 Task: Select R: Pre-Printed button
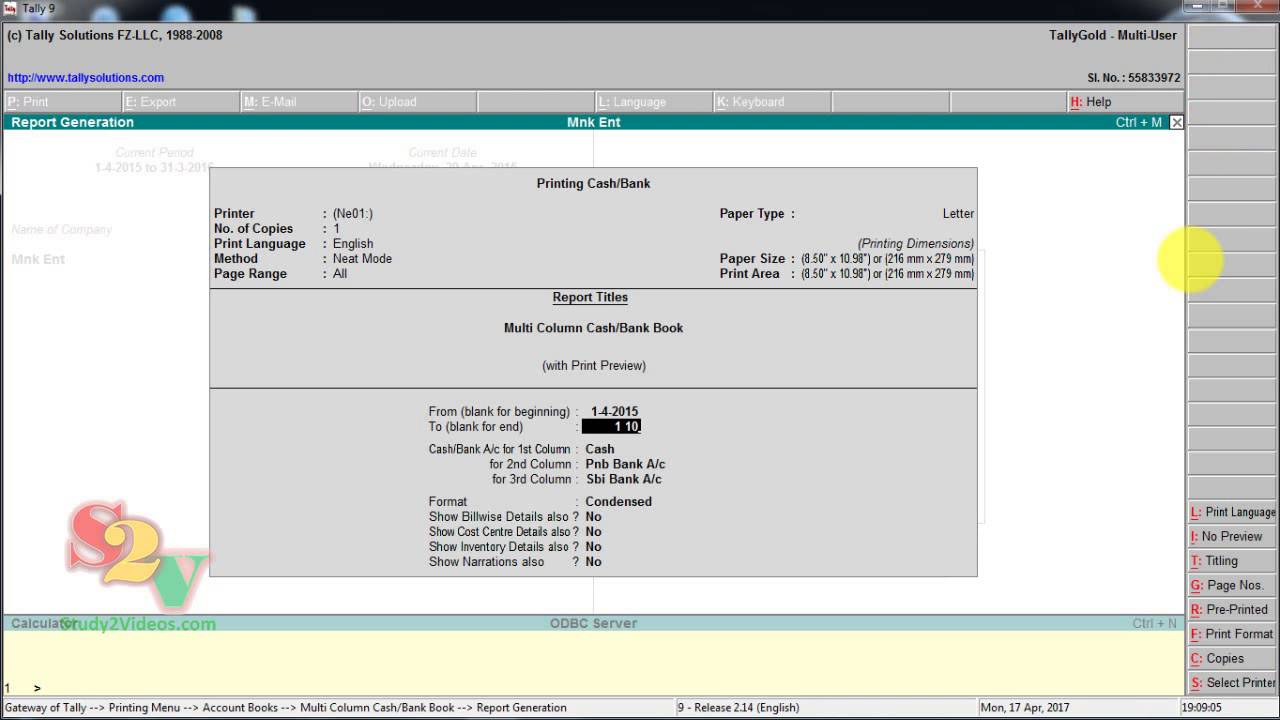click(x=1233, y=609)
